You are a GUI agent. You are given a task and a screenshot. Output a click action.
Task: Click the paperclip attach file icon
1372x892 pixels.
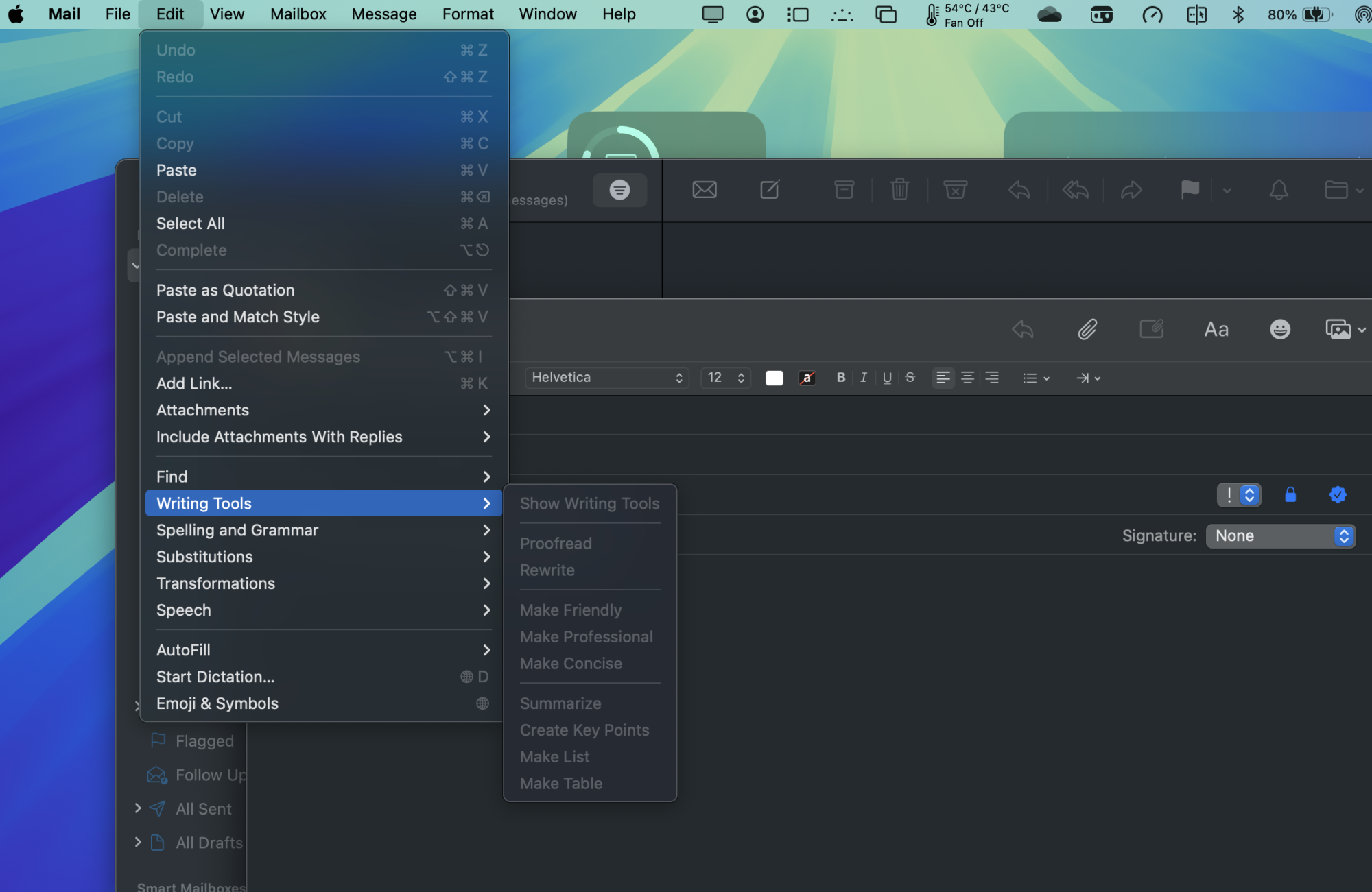click(1087, 330)
